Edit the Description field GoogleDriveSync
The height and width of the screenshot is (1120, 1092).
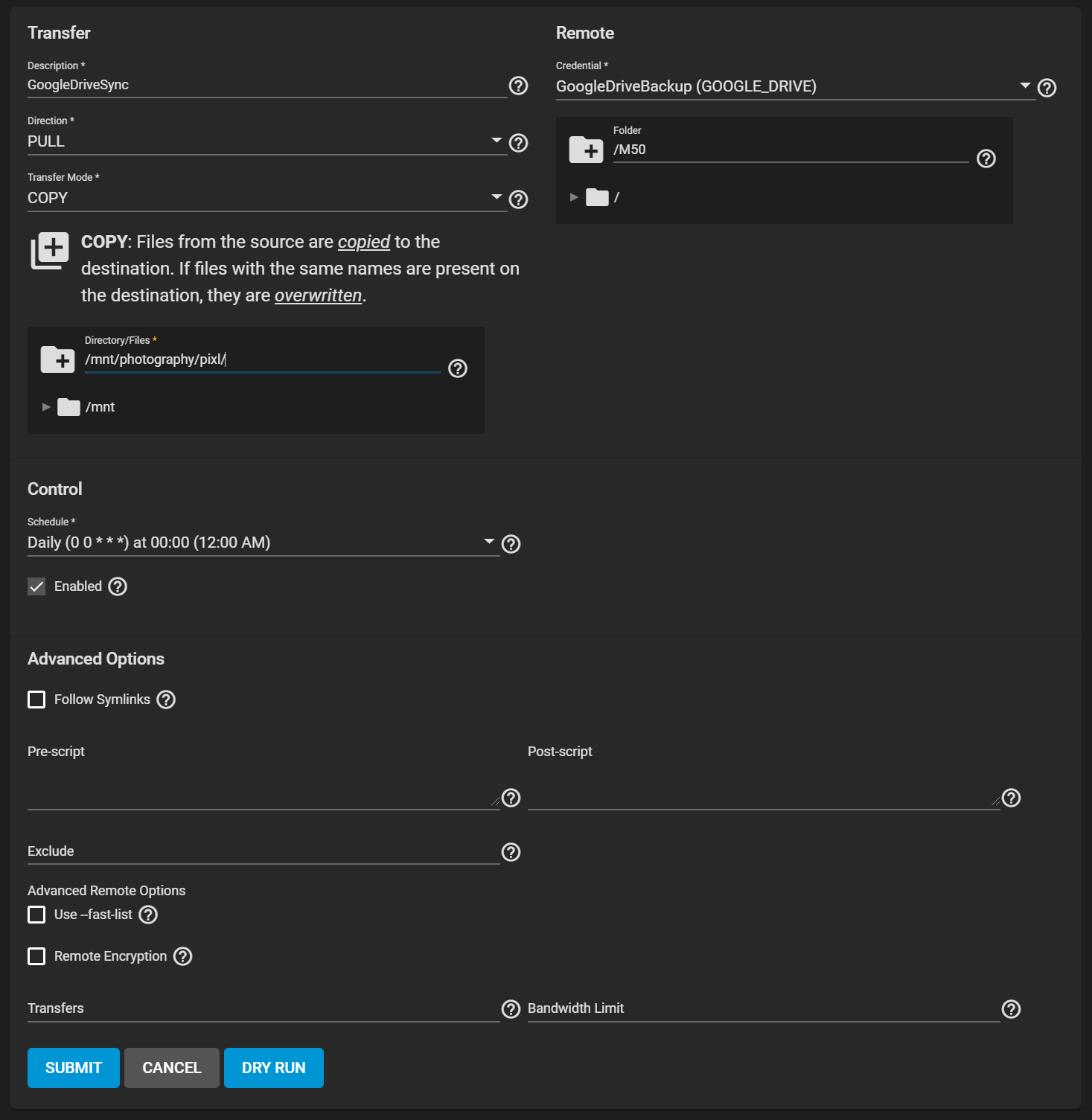[x=267, y=85]
